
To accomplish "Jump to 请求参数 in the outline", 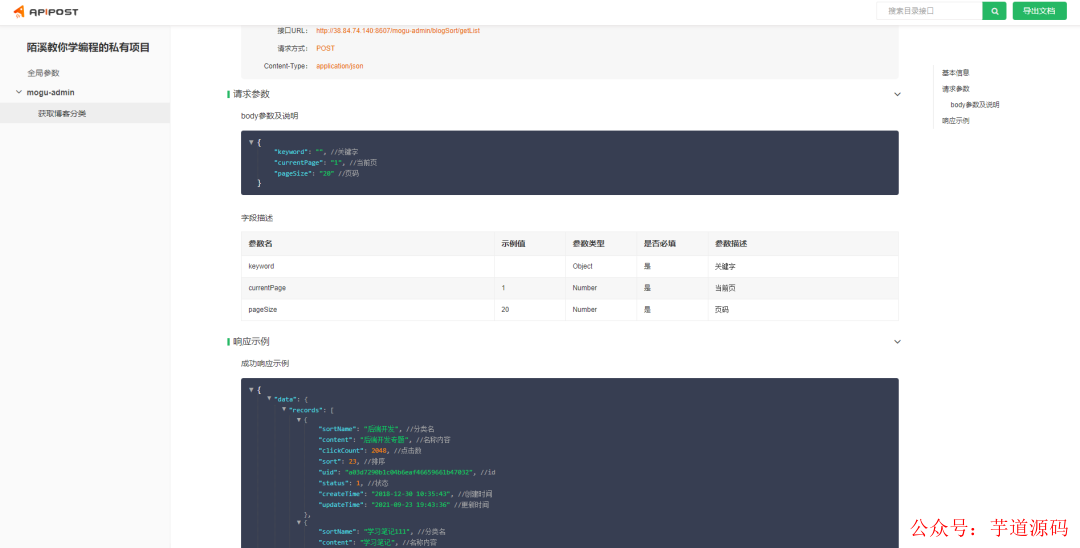I will click(x=955, y=89).
